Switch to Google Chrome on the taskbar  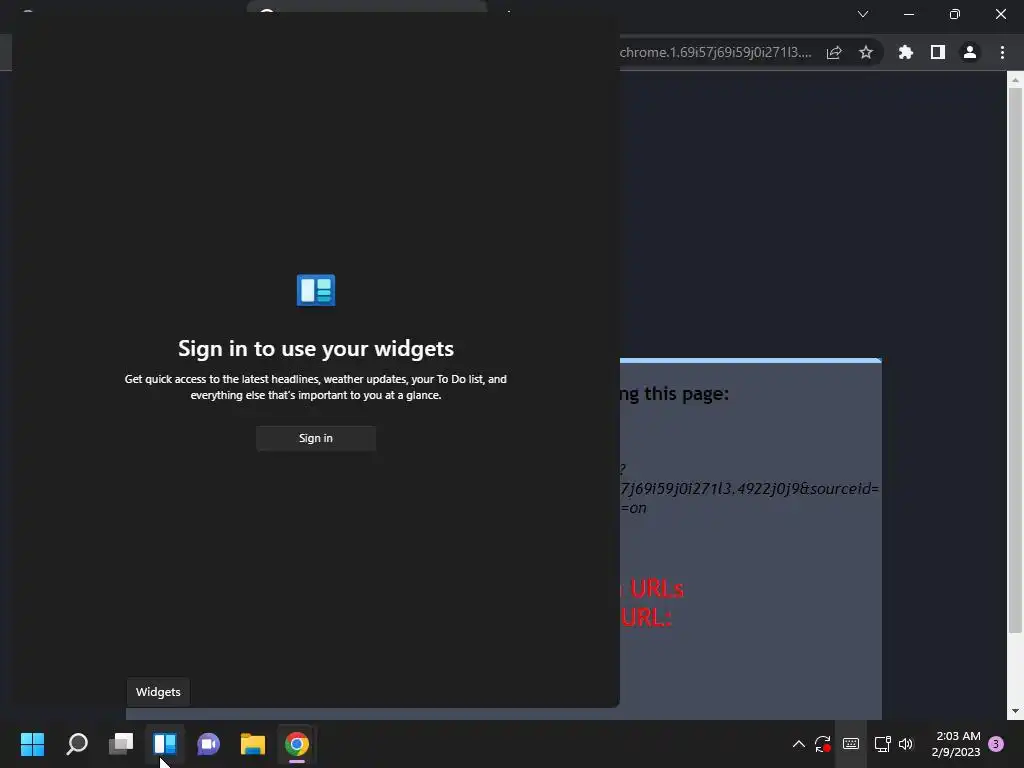[296, 744]
